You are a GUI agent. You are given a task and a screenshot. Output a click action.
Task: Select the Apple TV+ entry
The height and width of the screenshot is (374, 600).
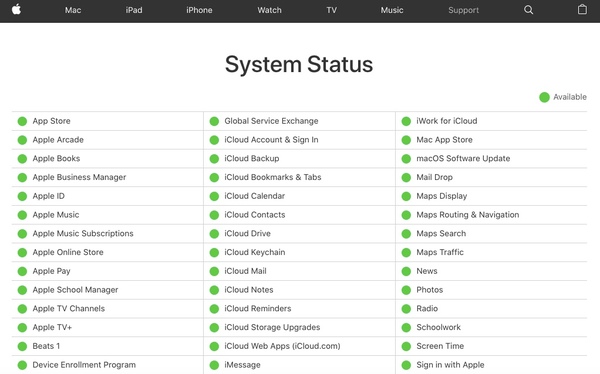tap(52, 327)
